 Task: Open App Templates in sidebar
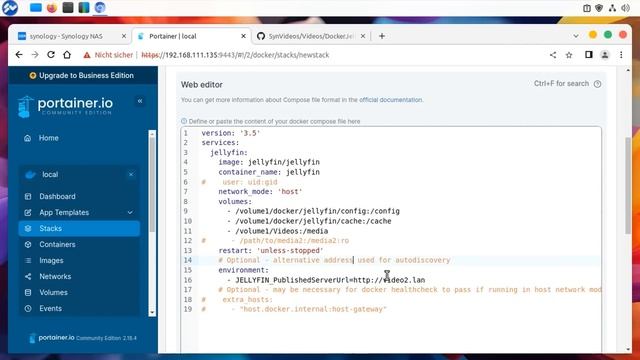tap(64, 213)
